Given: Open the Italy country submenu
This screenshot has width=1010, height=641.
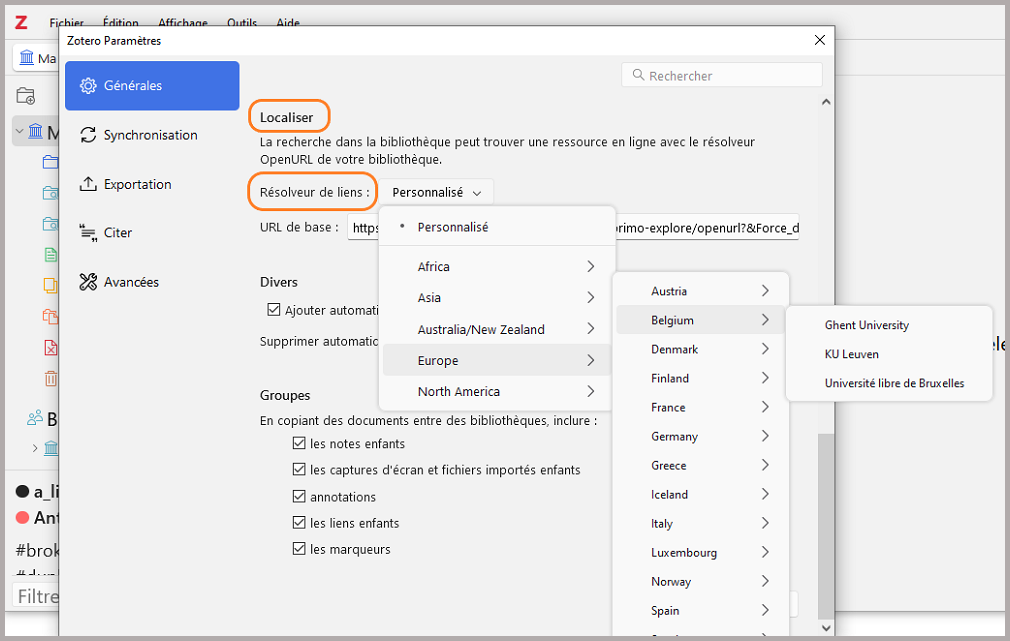Looking at the screenshot, I should point(701,523).
